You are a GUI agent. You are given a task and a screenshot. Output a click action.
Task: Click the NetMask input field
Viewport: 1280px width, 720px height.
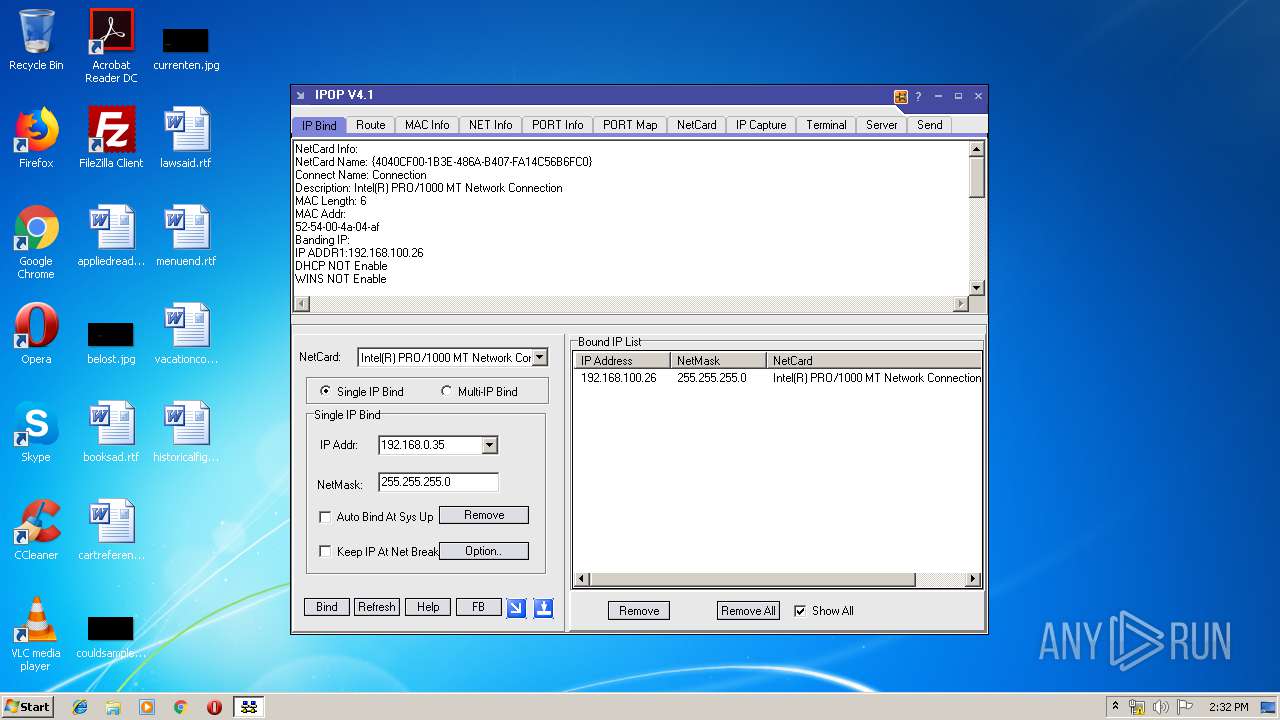[x=438, y=482]
